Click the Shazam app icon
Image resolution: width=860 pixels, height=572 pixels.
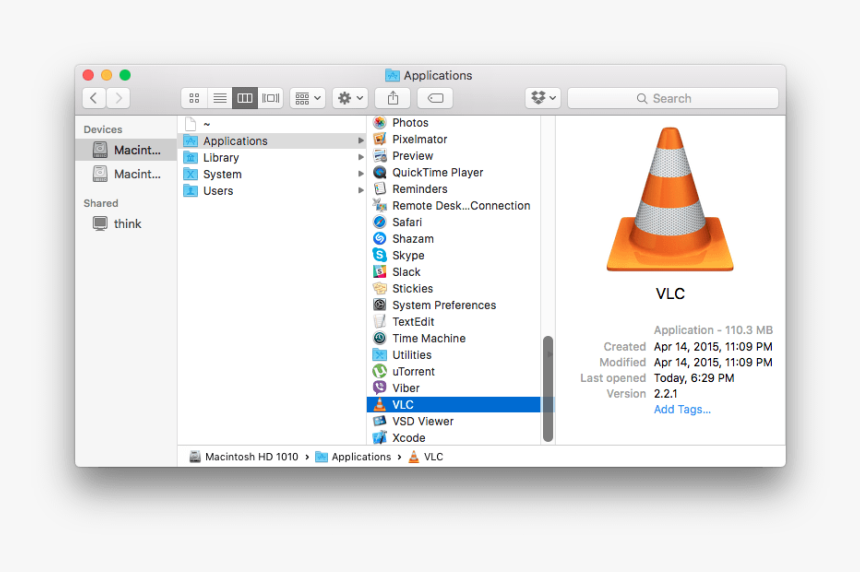[380, 239]
